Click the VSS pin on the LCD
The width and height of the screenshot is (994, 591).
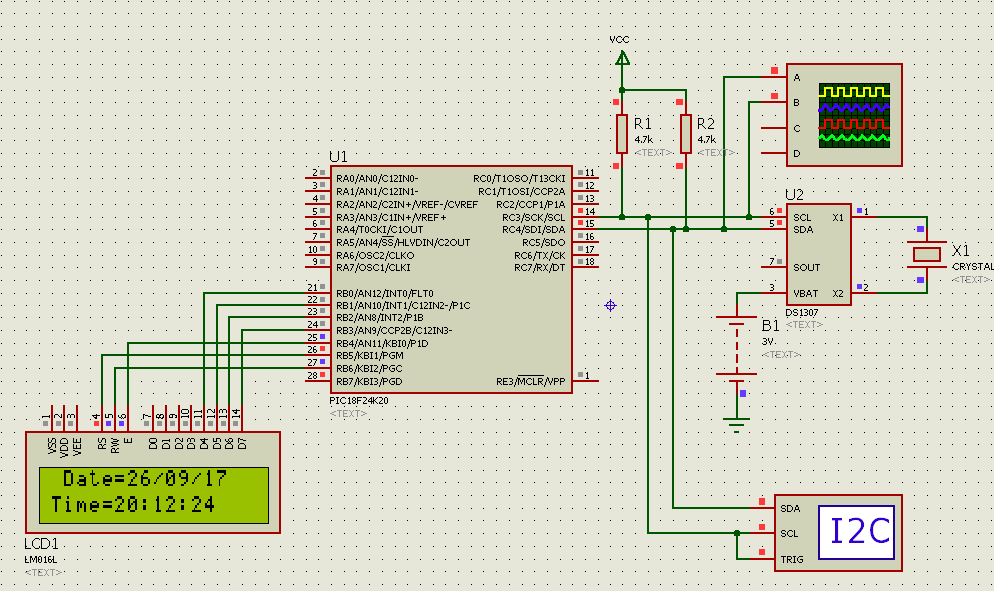52,446
